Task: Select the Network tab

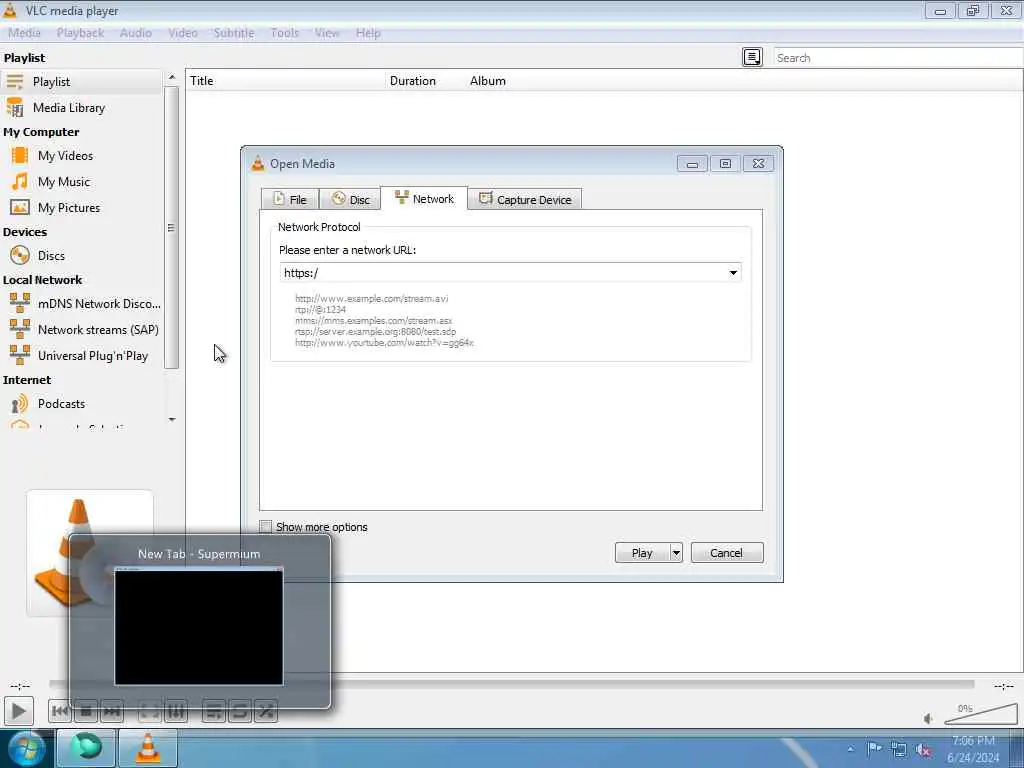Action: click(424, 198)
